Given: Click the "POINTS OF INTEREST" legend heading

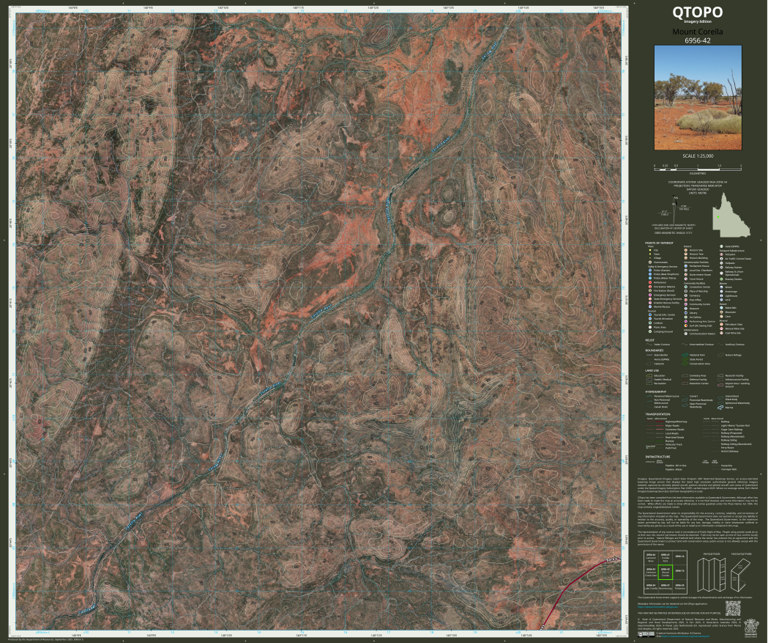Looking at the screenshot, I should coord(659,243).
